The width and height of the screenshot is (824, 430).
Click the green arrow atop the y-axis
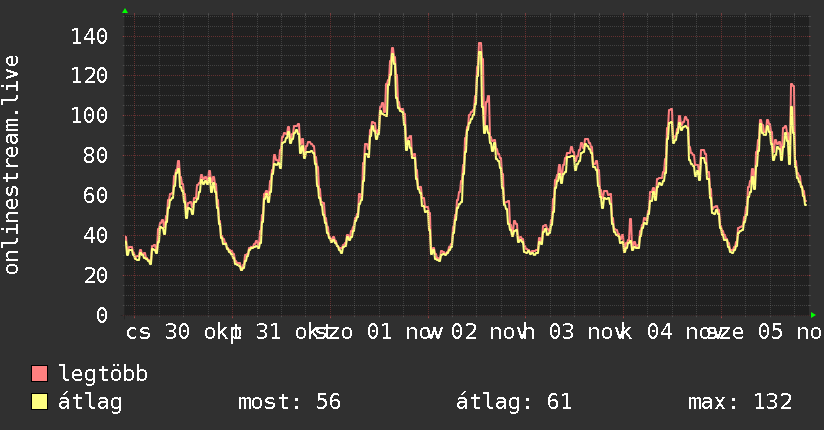tap(125, 11)
